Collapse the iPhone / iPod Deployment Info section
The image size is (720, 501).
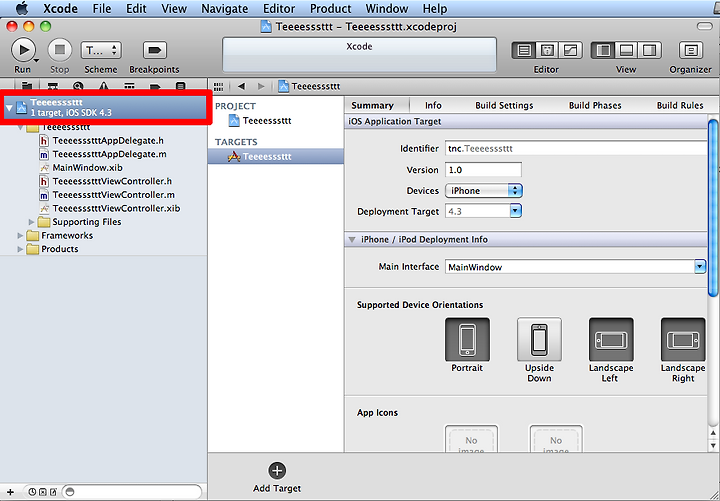click(x=352, y=239)
